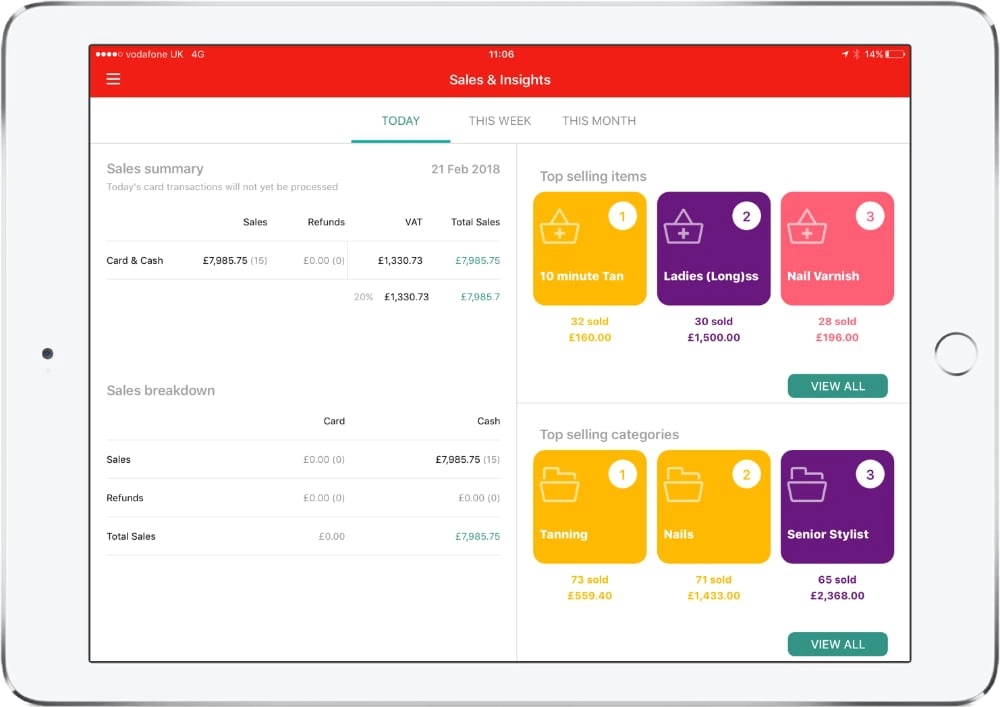Open the Nails category card
This screenshot has height=707, width=1000.
coord(714,507)
